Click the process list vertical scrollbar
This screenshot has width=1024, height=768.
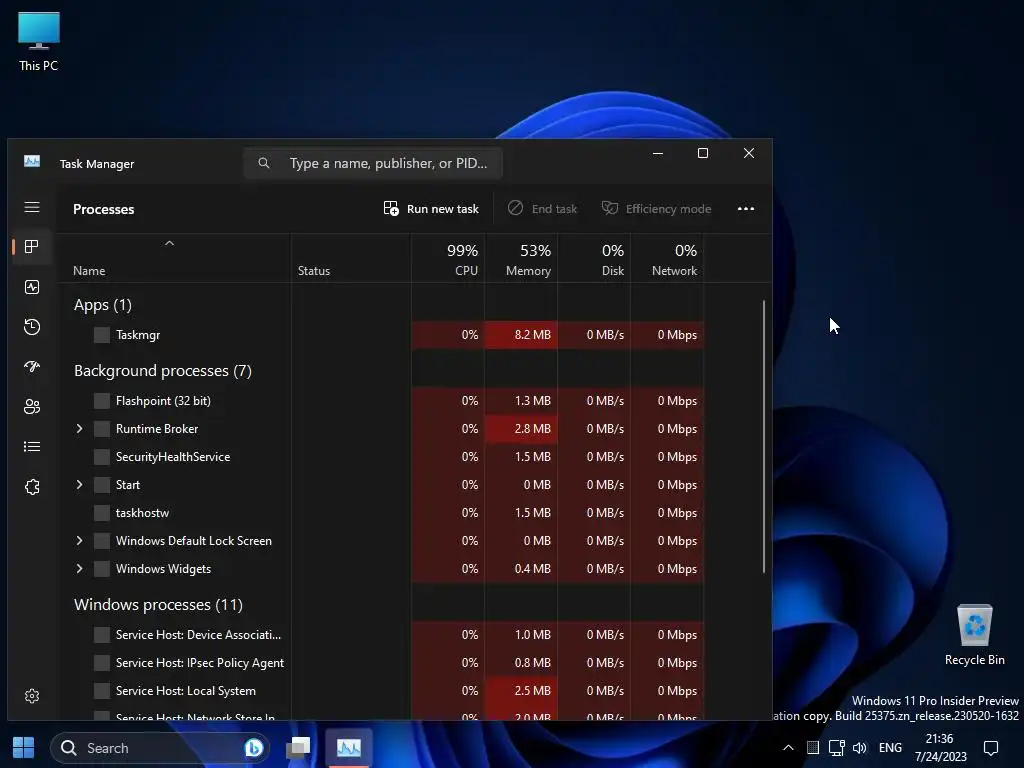coord(763,437)
